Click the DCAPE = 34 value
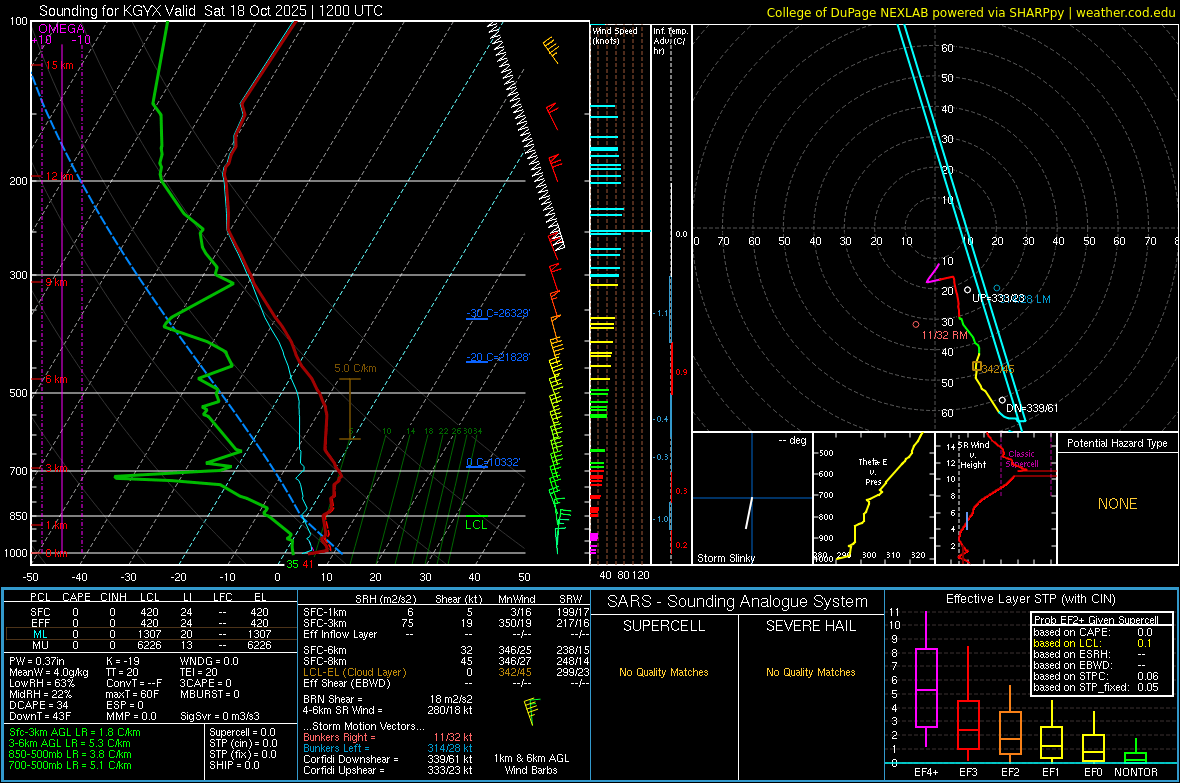Viewport: 1180px width, 783px height. pos(38,705)
